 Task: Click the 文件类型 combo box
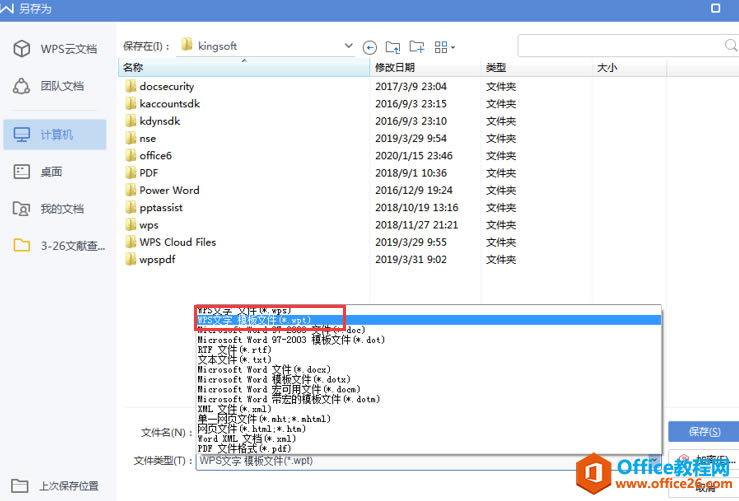pyautogui.click(x=428, y=461)
